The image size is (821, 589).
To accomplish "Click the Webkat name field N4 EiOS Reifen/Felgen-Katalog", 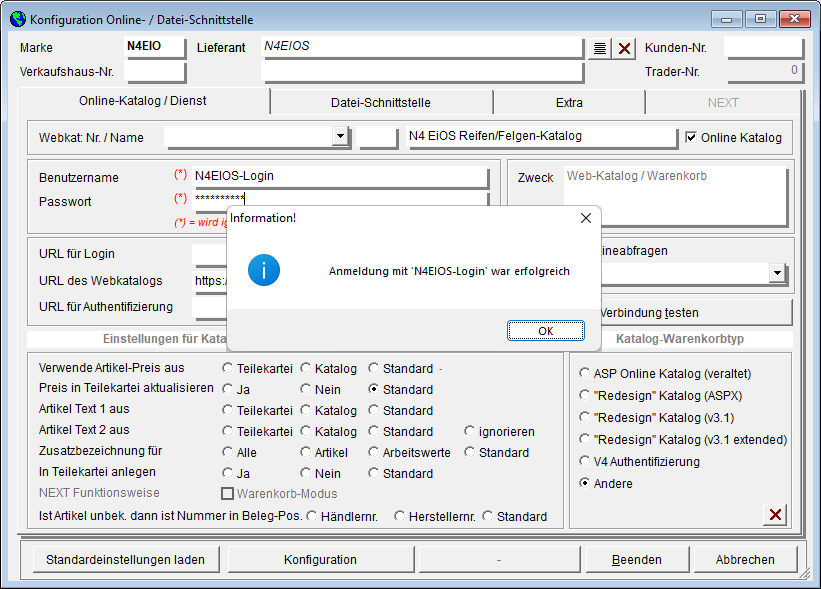I will point(542,137).
